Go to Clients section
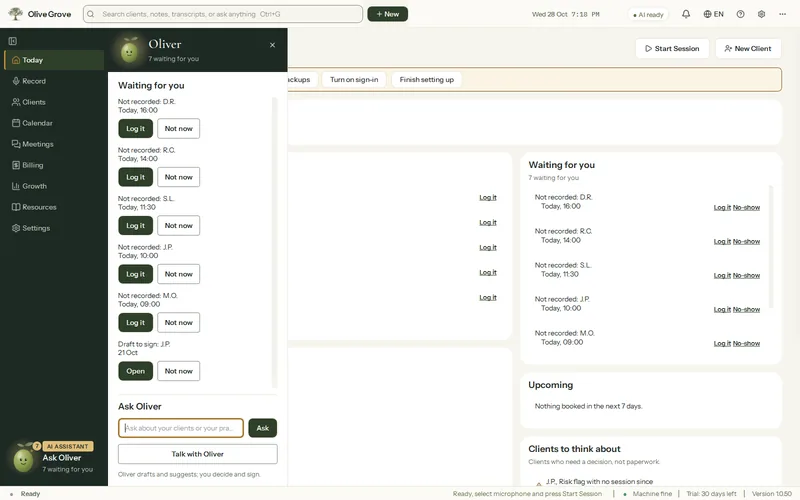Screen dimensions: 800x500 coord(54,102)
